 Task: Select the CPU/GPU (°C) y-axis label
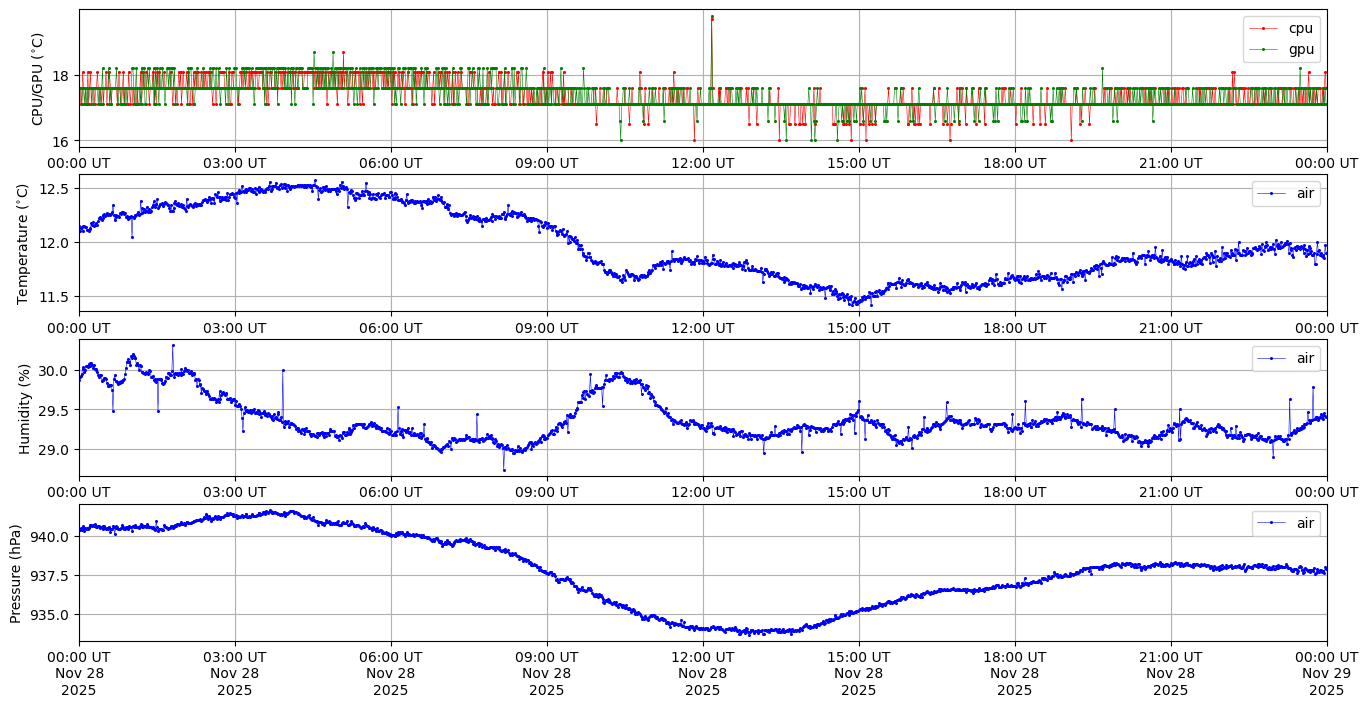(x=38, y=78)
